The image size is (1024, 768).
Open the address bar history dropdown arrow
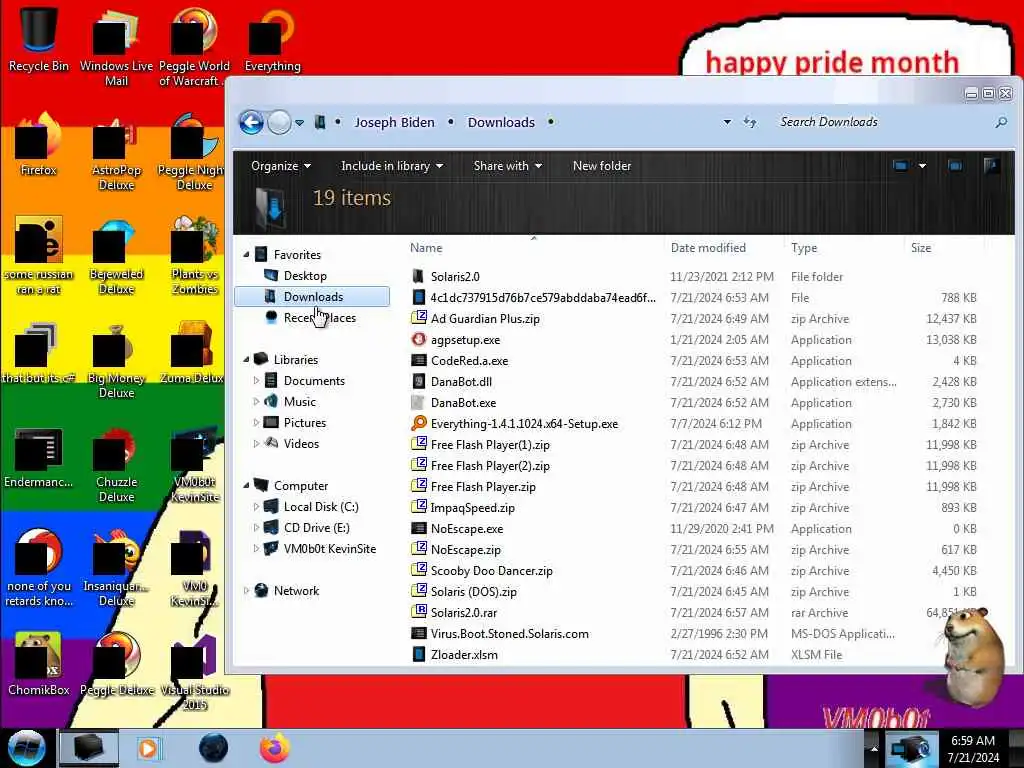click(x=727, y=122)
